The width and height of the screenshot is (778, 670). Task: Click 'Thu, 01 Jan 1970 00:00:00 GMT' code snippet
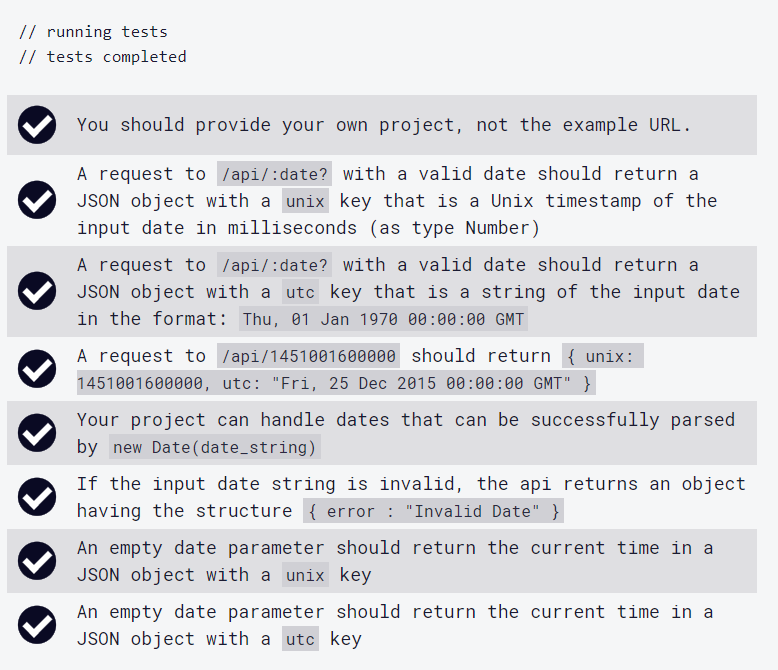384,319
